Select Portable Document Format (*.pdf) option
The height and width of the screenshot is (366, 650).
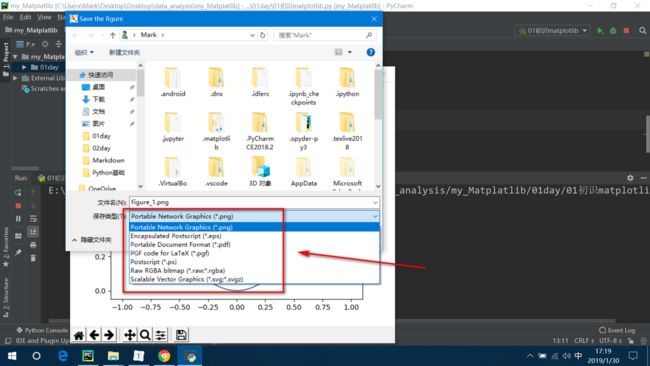tap(255, 245)
